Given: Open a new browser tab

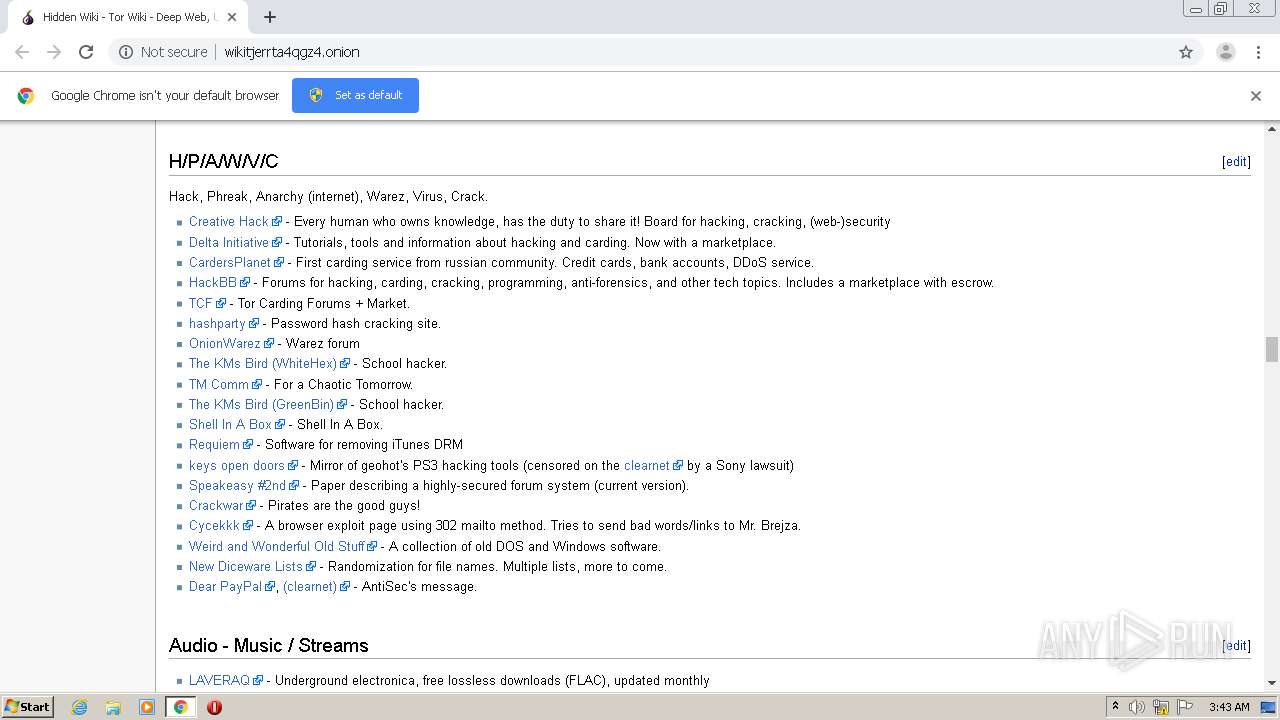Looking at the screenshot, I should coord(270,17).
